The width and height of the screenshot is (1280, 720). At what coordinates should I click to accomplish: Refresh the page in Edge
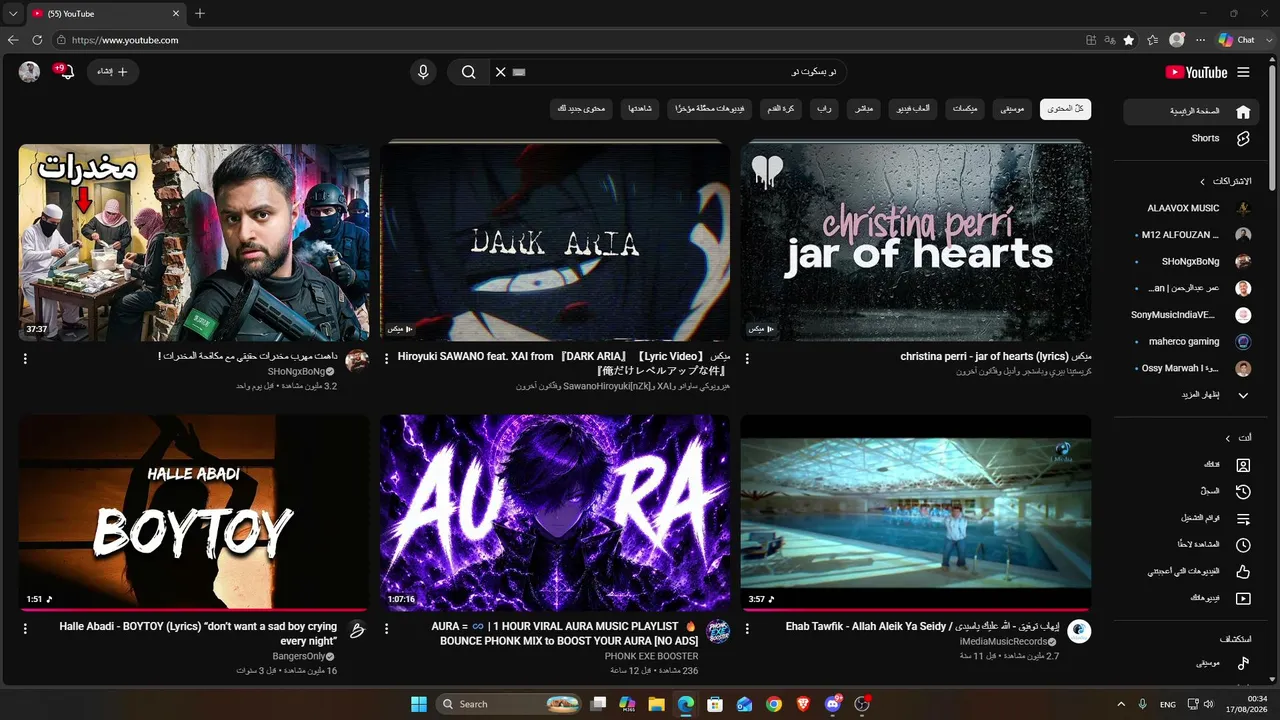click(37, 40)
